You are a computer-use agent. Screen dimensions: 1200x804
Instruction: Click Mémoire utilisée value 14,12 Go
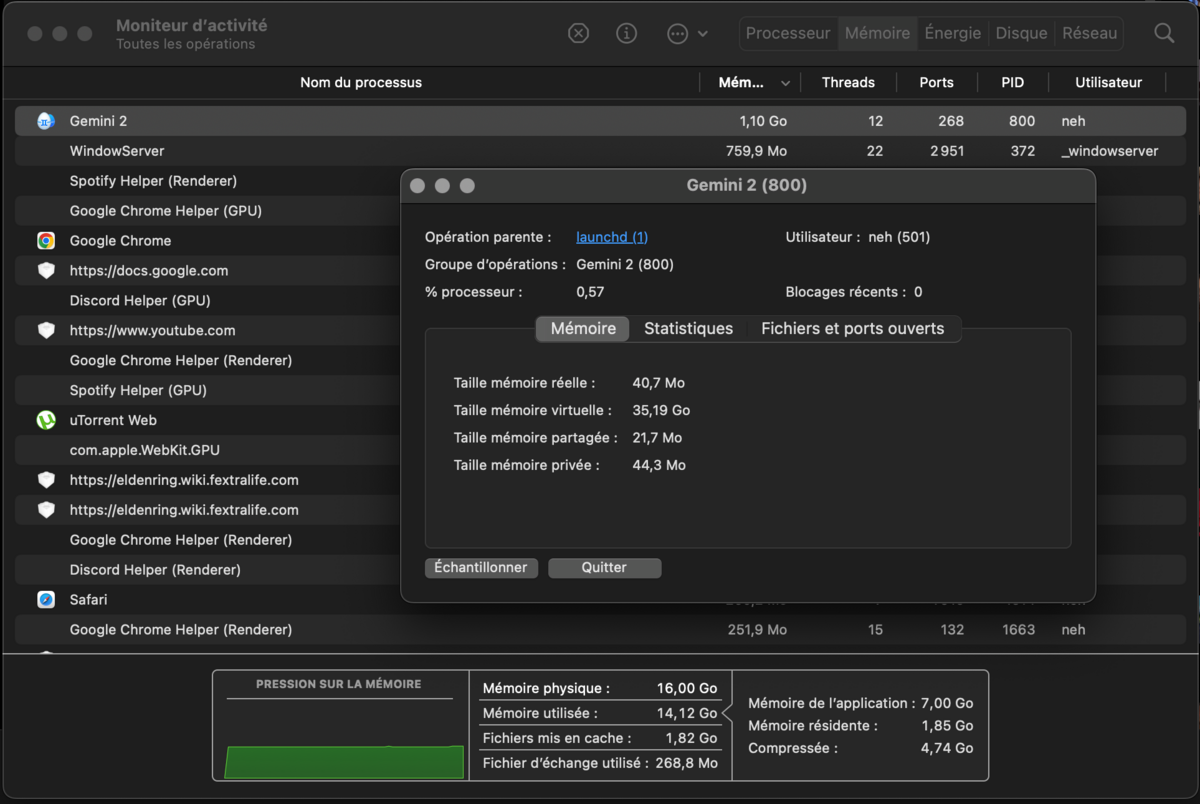pos(688,713)
